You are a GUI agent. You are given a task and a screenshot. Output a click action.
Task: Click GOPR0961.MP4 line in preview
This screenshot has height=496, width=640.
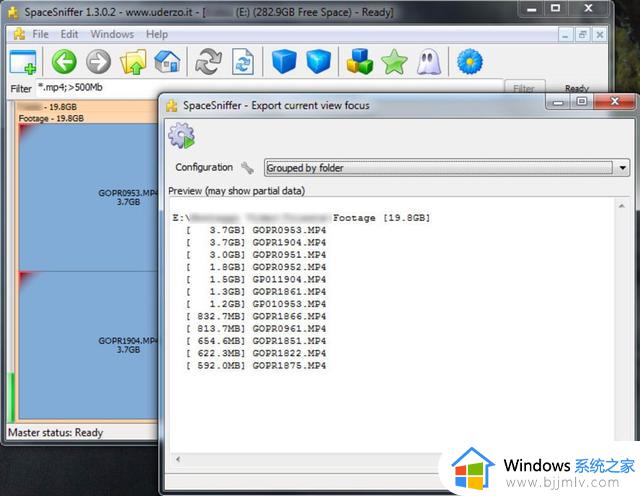(x=256, y=329)
